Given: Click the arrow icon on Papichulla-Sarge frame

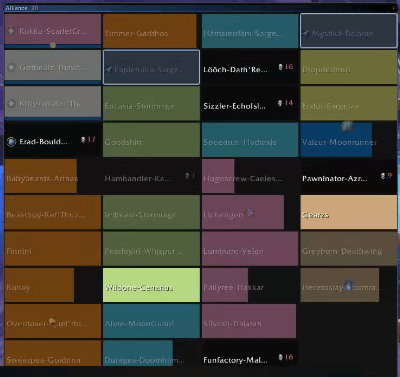Looking at the screenshot, I should pyautogui.click(x=109, y=69).
